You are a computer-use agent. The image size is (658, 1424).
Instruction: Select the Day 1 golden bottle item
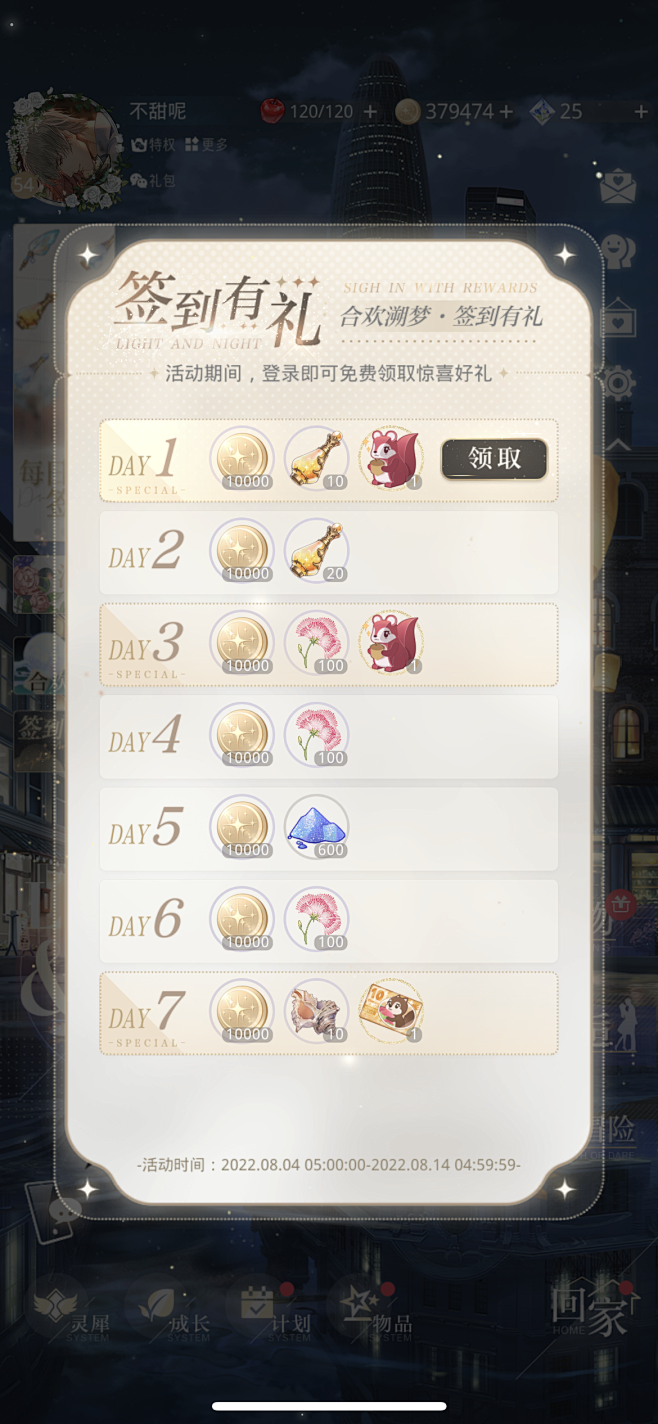316,459
